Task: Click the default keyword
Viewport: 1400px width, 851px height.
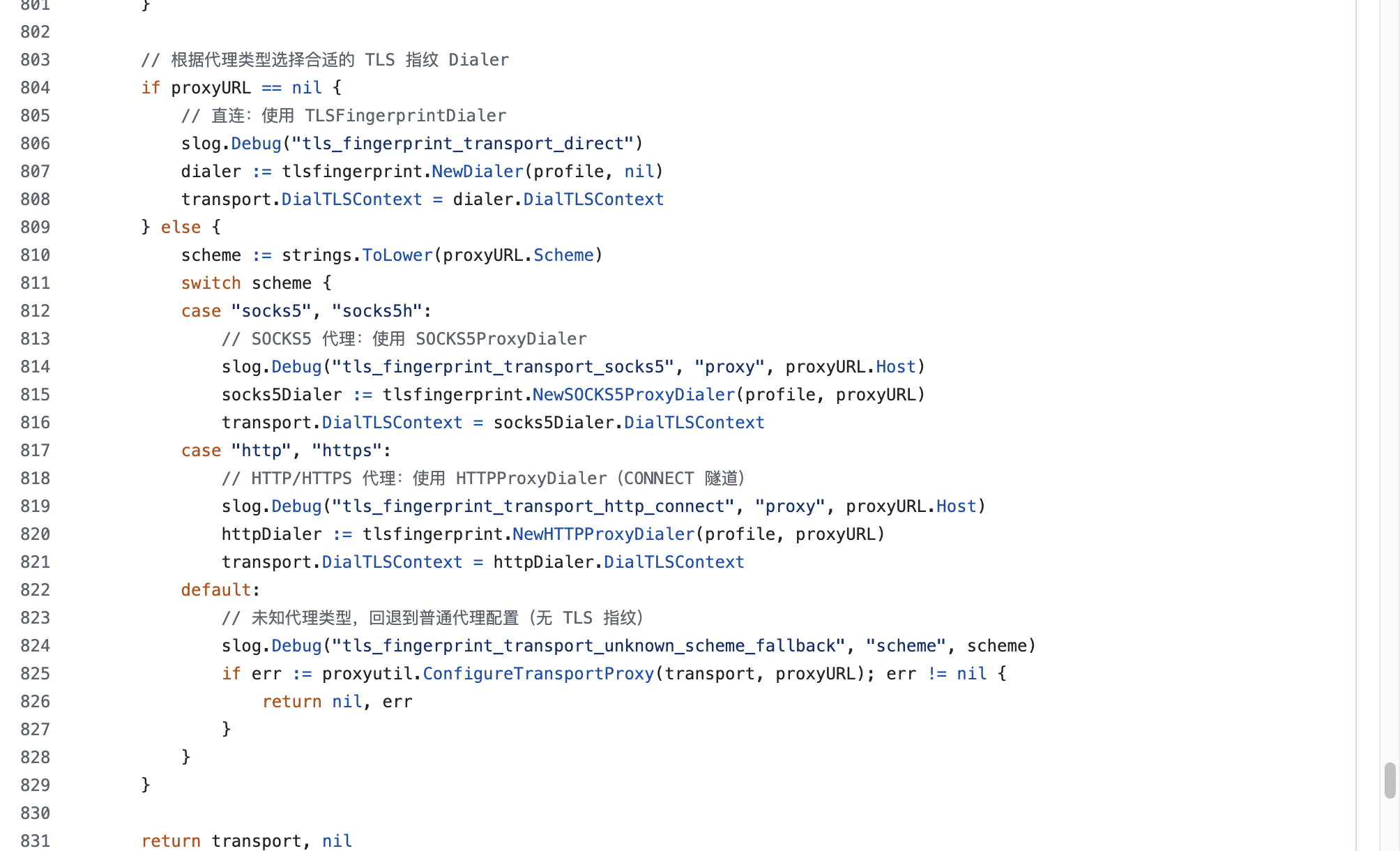Action: coord(215,590)
